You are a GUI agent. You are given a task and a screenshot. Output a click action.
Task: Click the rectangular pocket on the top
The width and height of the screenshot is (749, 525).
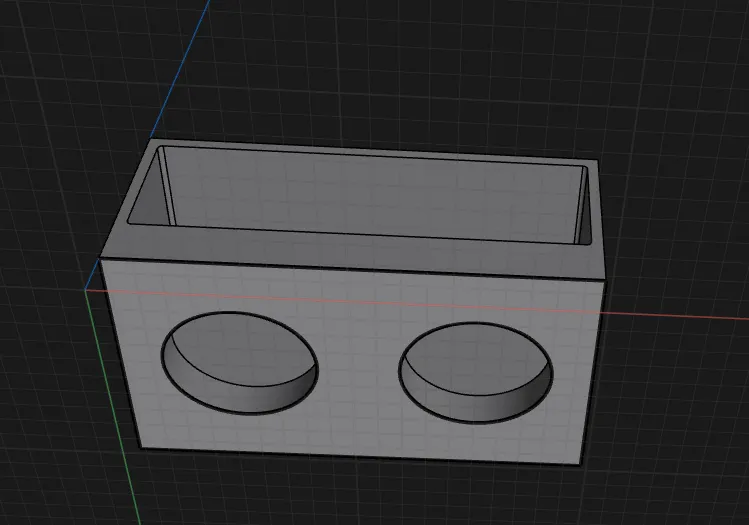pyautogui.click(x=359, y=195)
